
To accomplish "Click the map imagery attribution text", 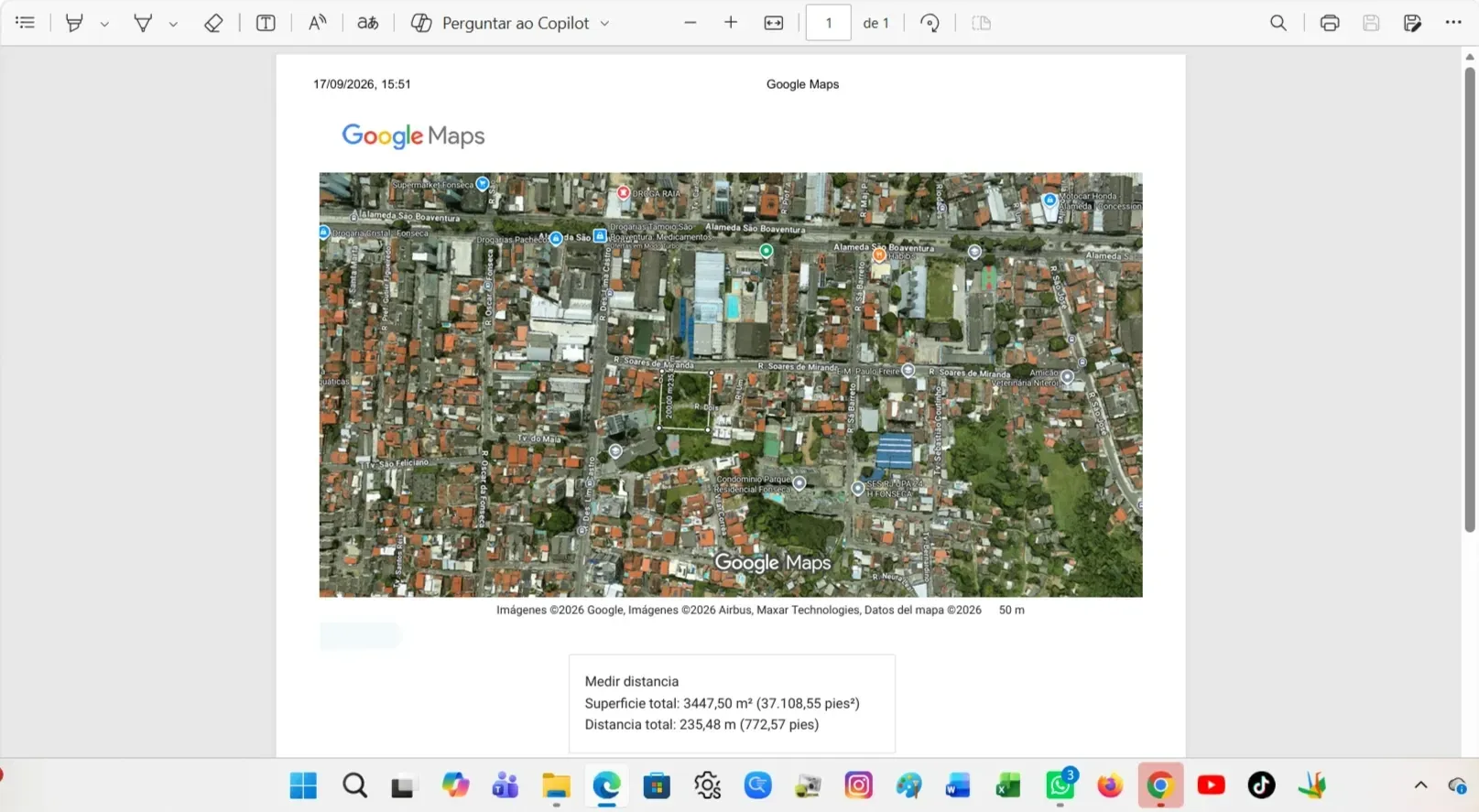I will [x=739, y=611].
